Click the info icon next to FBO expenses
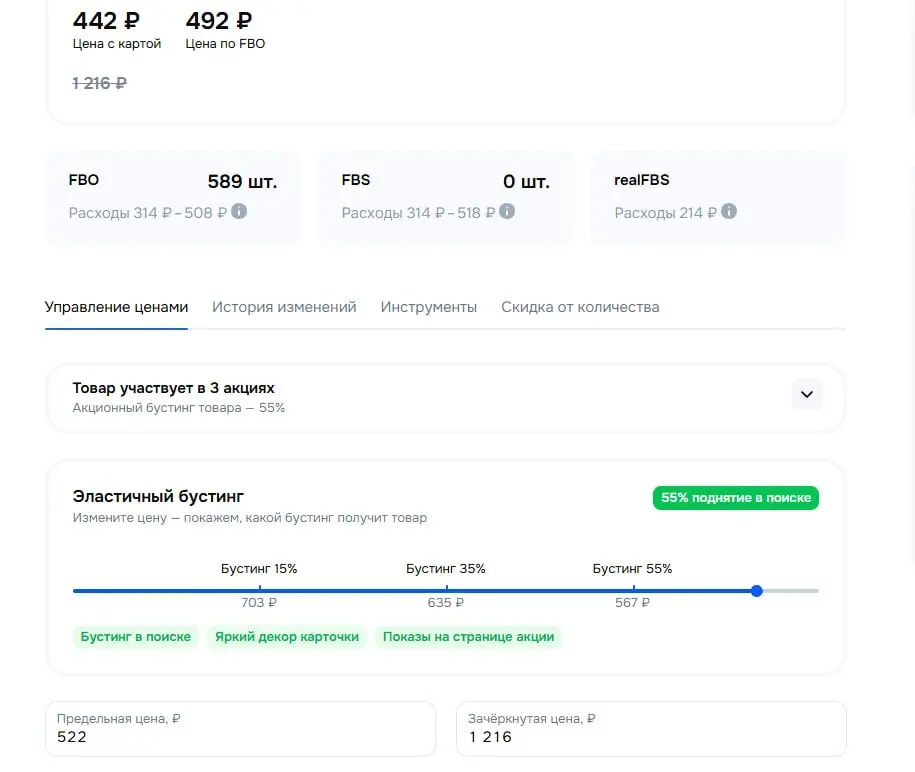915x772 pixels. [239, 211]
